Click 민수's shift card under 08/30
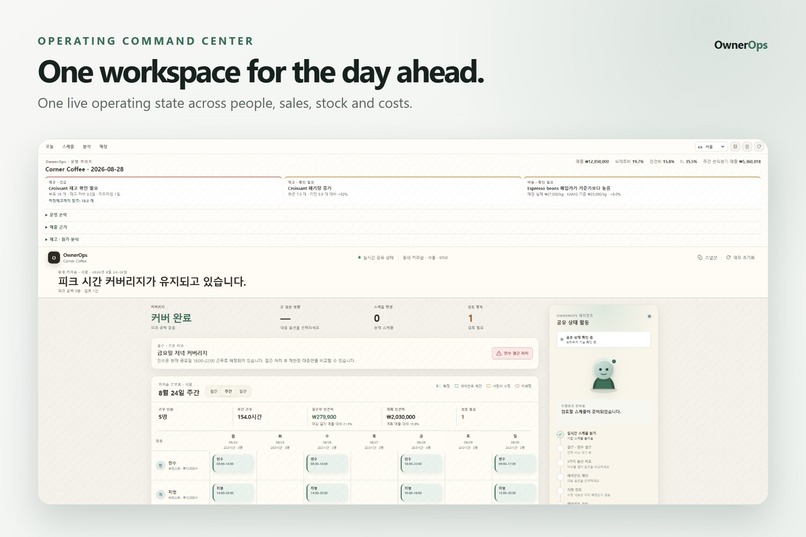The image size is (806, 537). [x=515, y=464]
